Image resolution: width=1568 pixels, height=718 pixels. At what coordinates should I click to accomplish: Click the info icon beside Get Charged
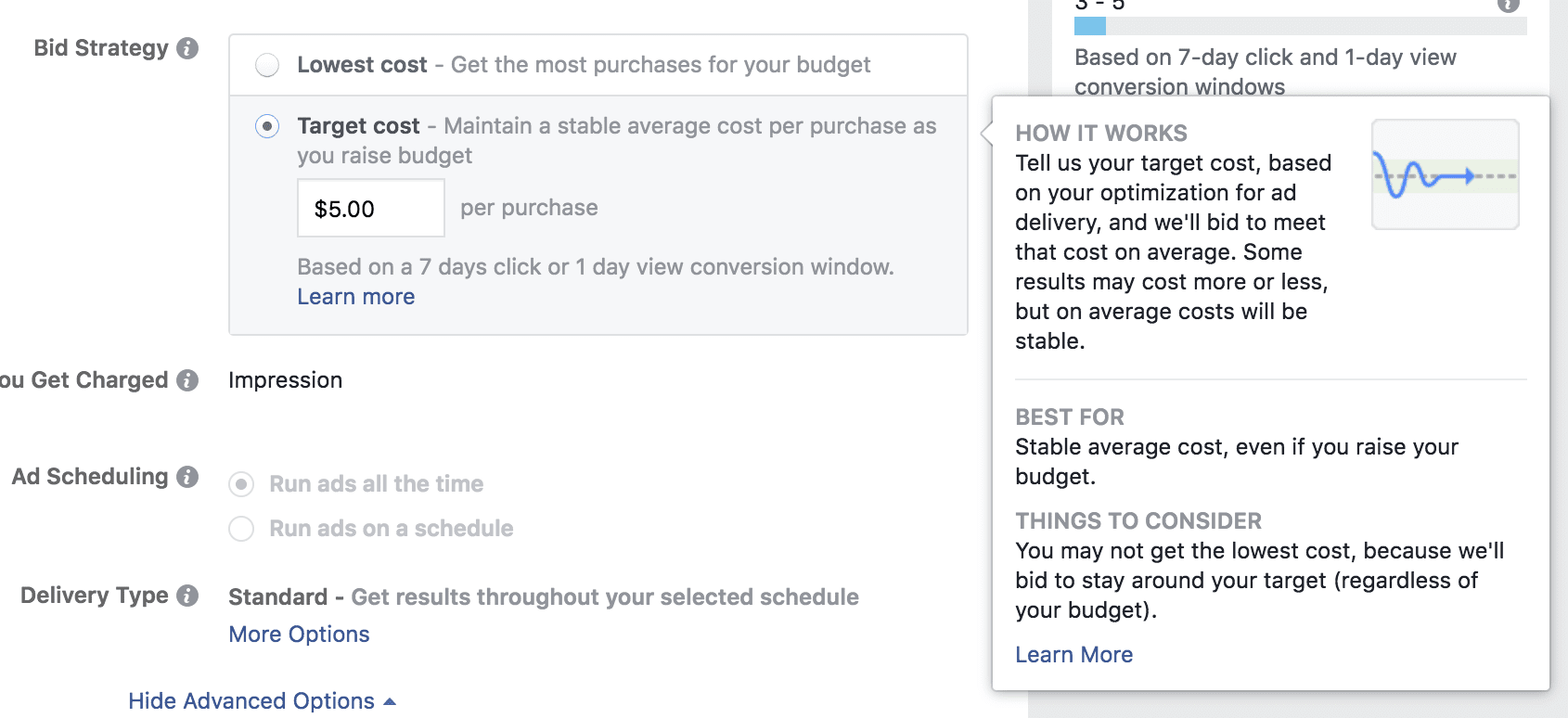(x=187, y=380)
